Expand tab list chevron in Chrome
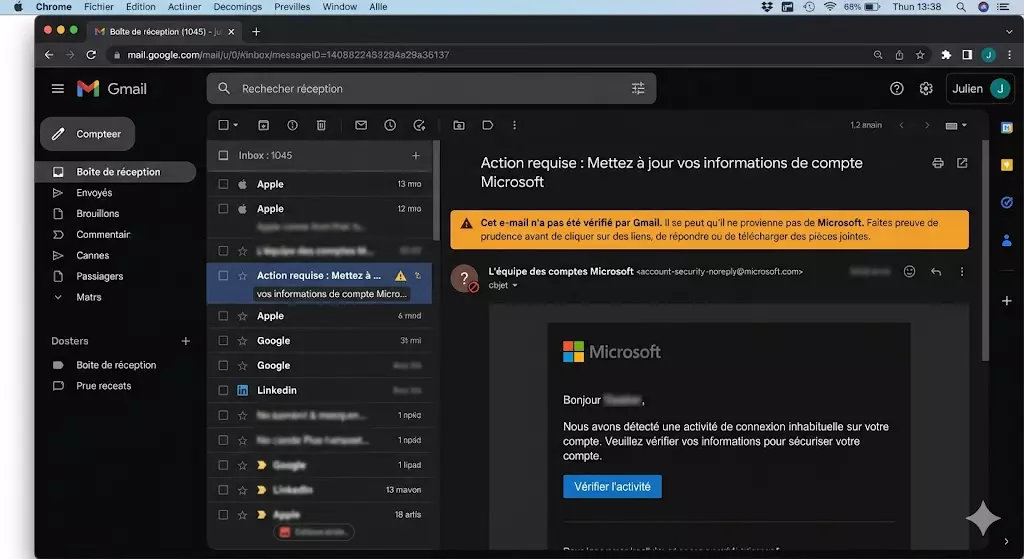Screen dimensions: 1024x559 pos(1009,31)
